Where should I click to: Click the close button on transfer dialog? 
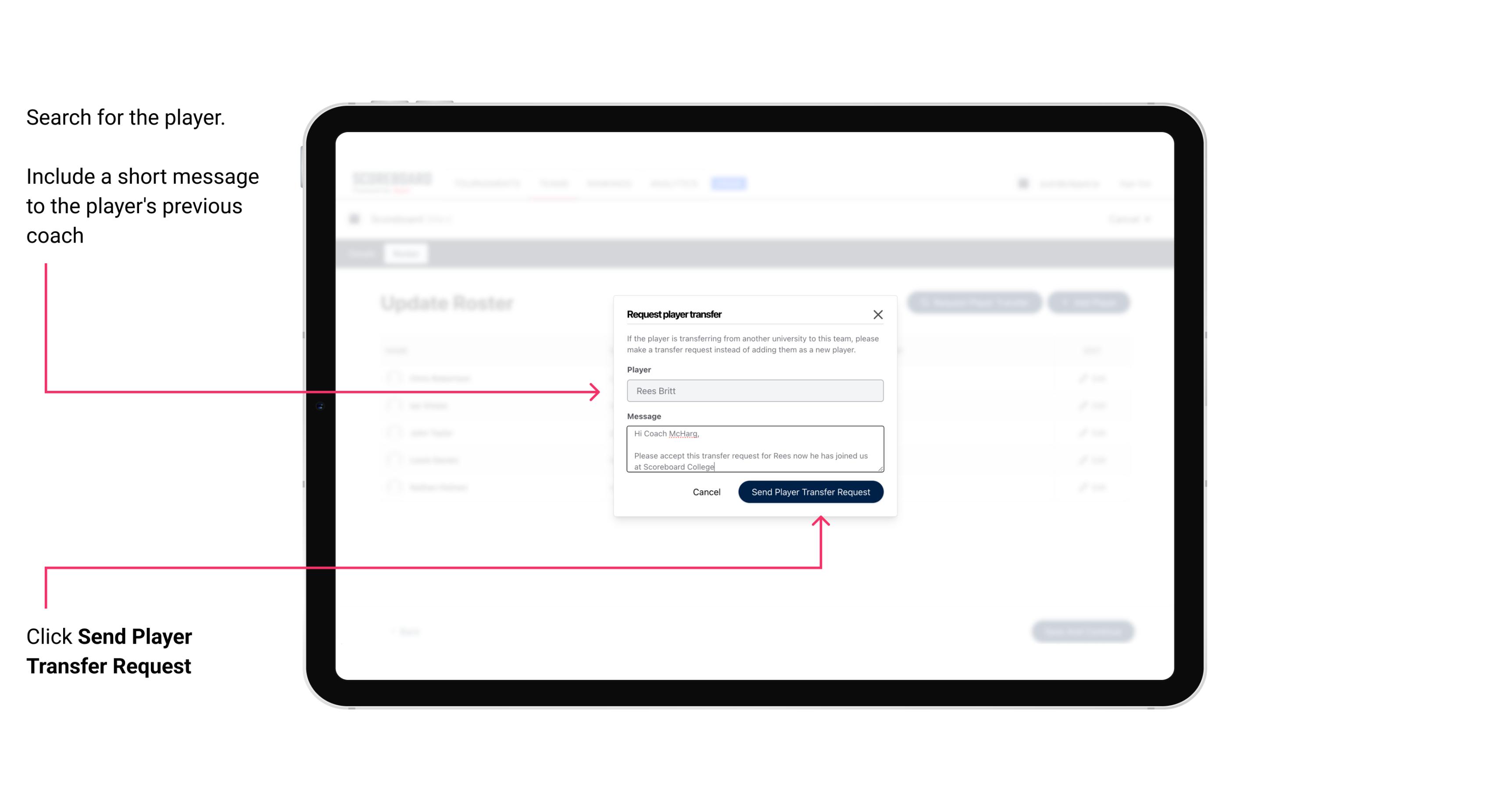(x=878, y=314)
